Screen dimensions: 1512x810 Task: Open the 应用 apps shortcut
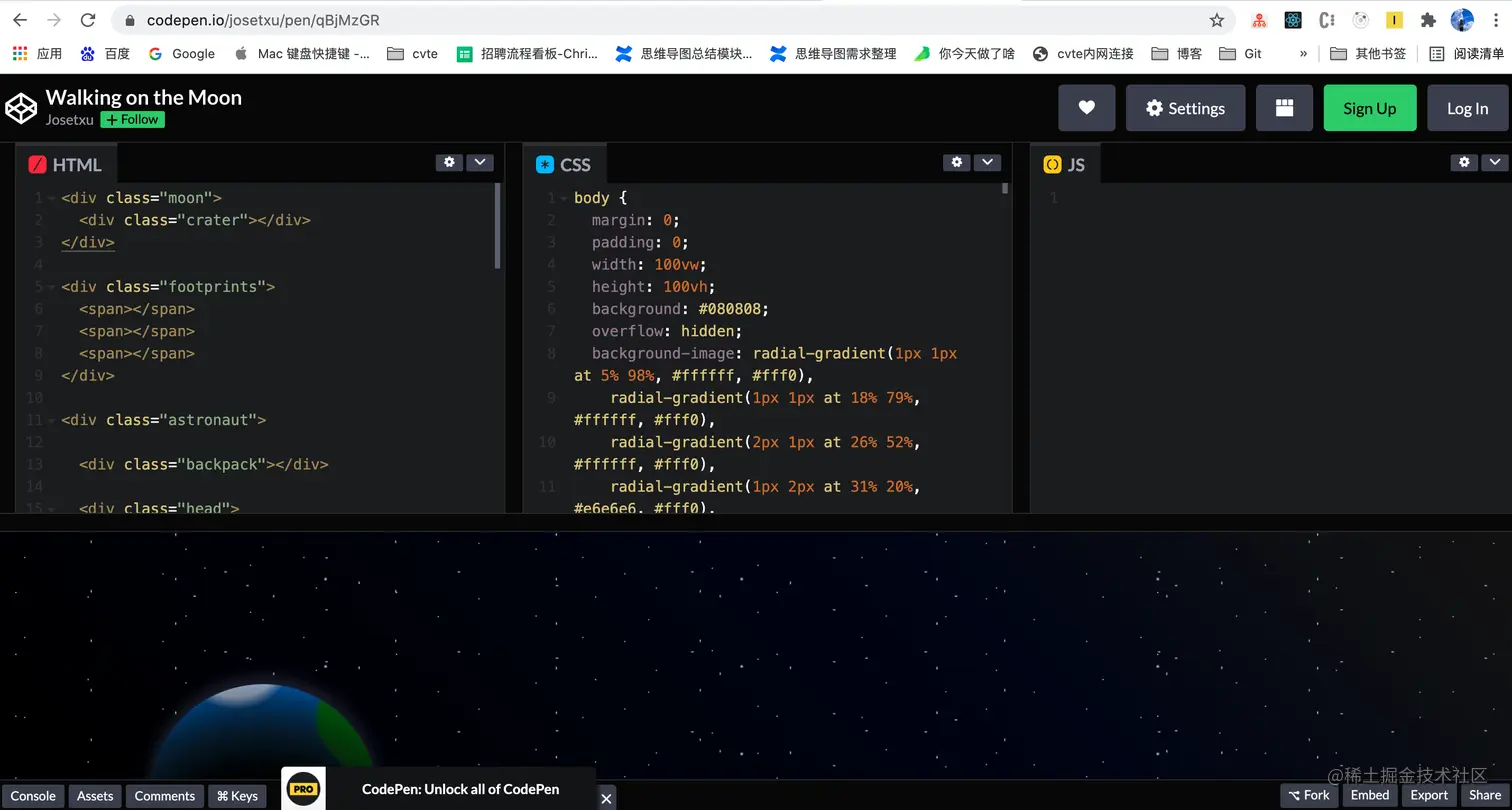(37, 54)
